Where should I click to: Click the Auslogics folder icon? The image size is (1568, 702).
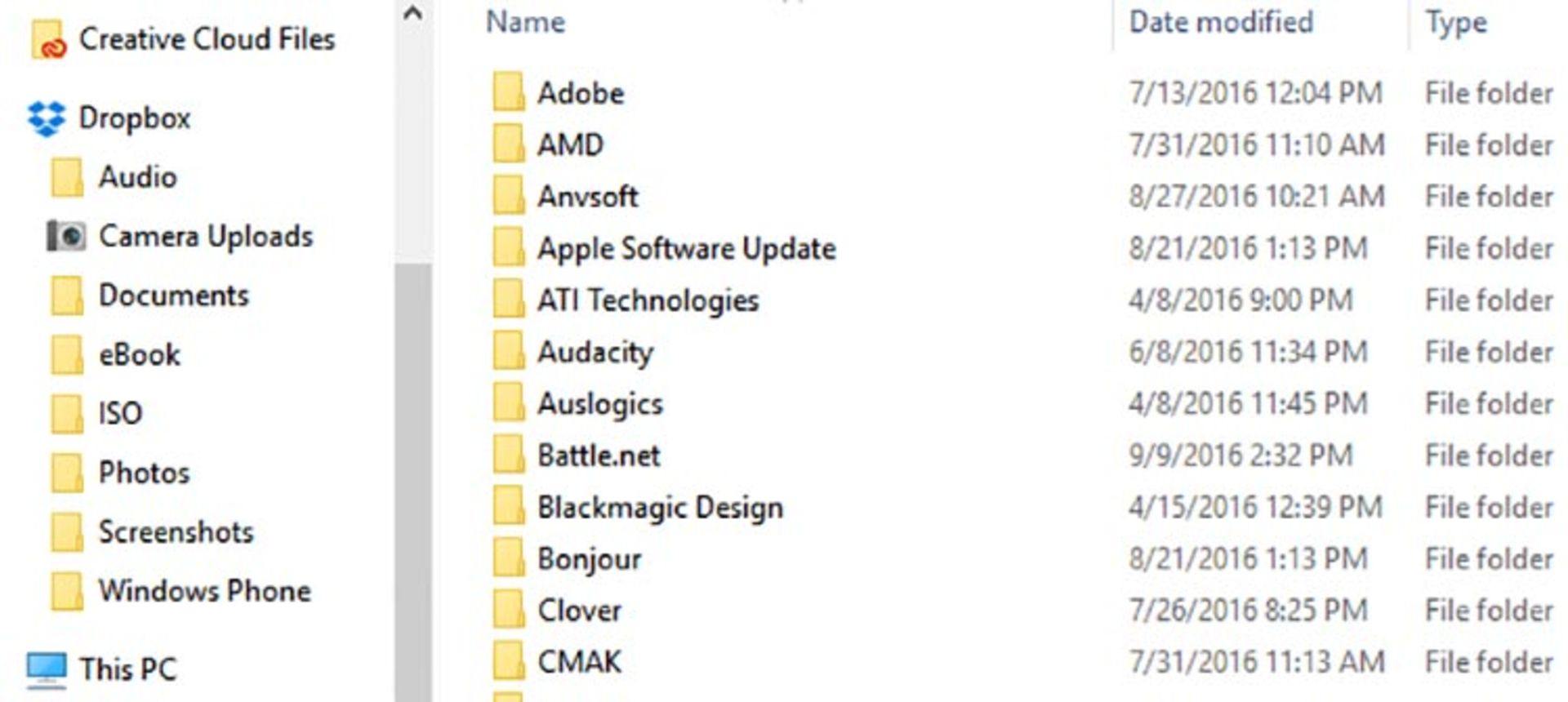(x=508, y=402)
